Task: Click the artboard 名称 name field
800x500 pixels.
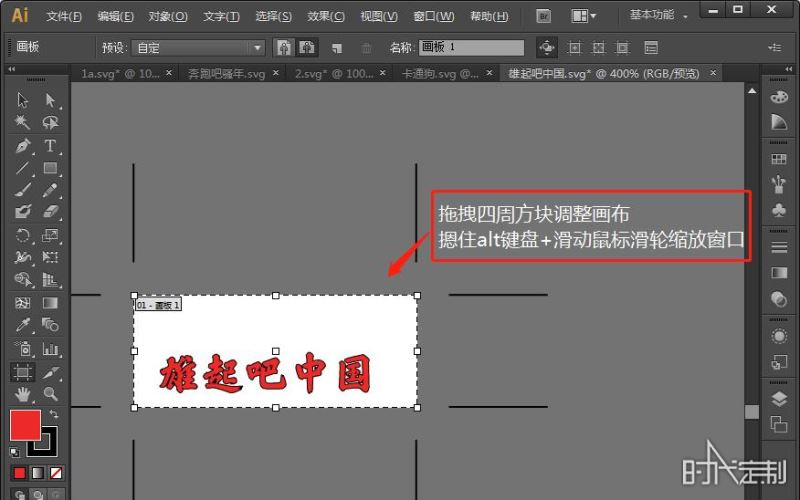Action: [471, 47]
